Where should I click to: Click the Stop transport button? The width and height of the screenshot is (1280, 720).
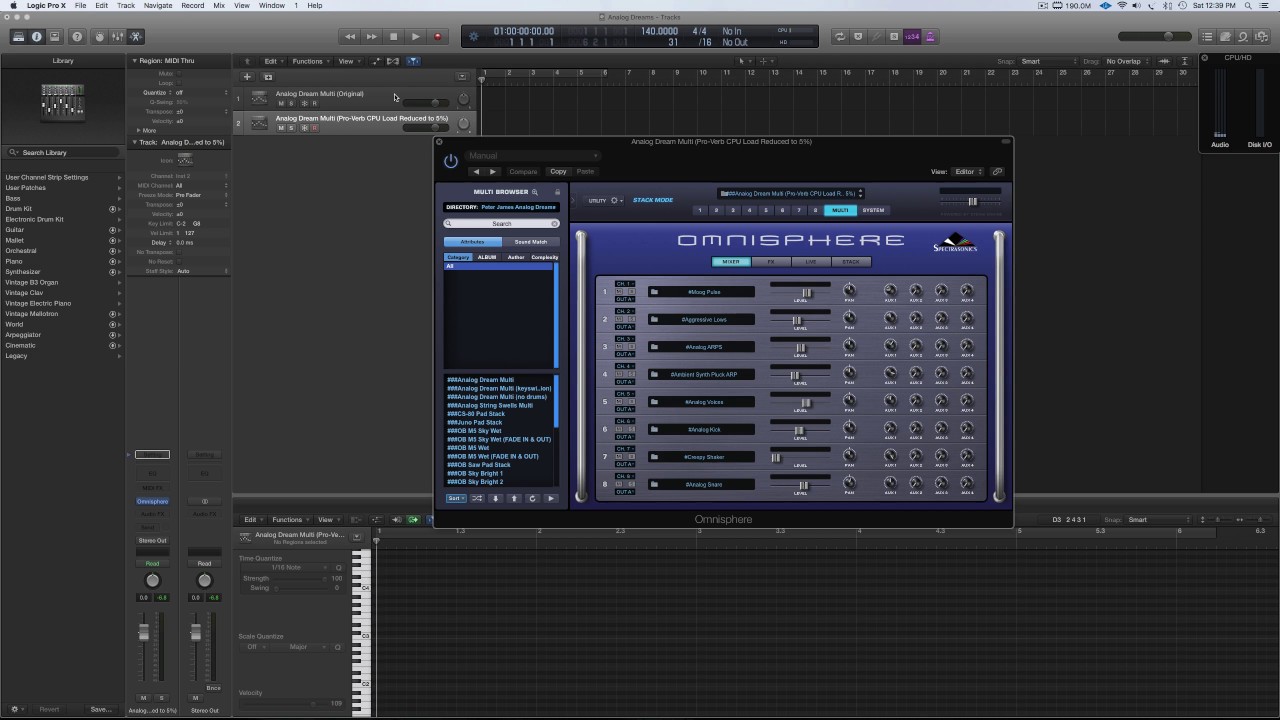394,37
